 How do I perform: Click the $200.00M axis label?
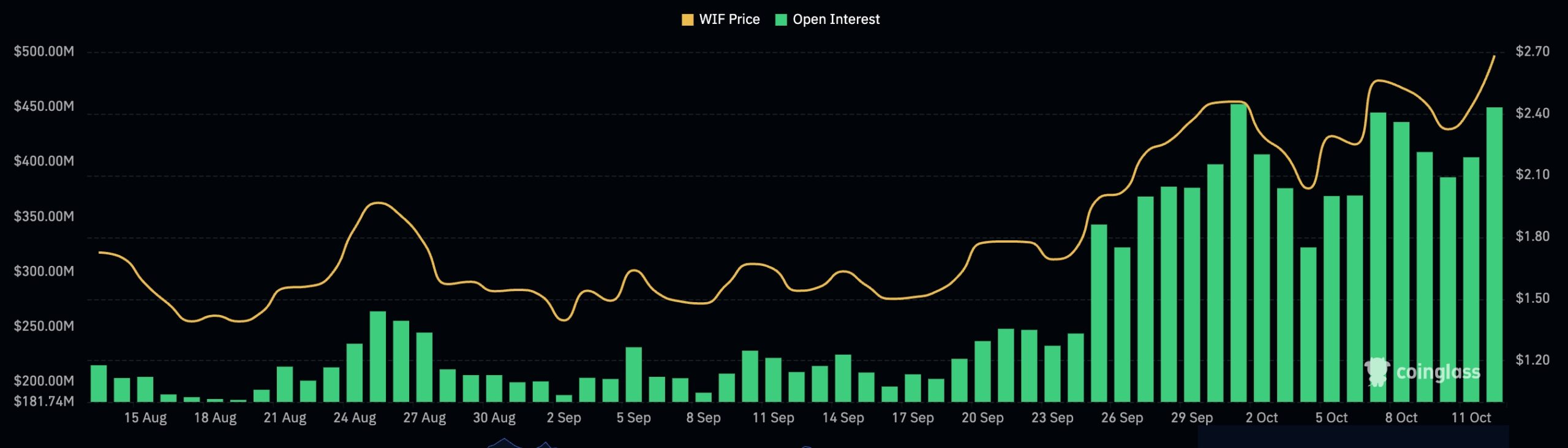(44, 381)
